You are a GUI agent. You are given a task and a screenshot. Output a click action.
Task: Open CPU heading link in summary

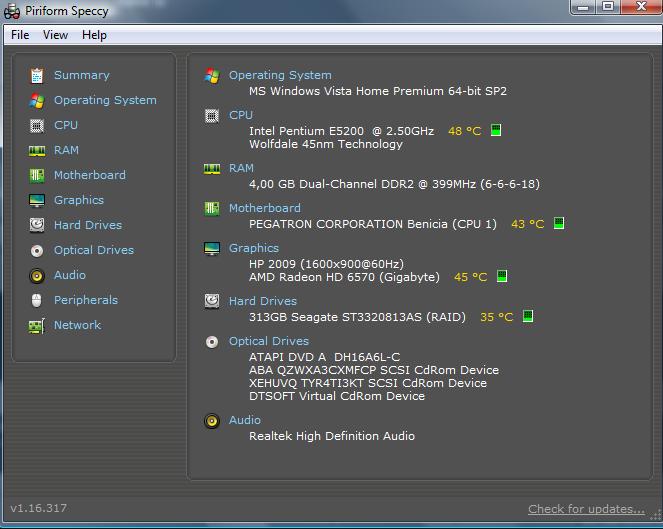[x=241, y=115]
